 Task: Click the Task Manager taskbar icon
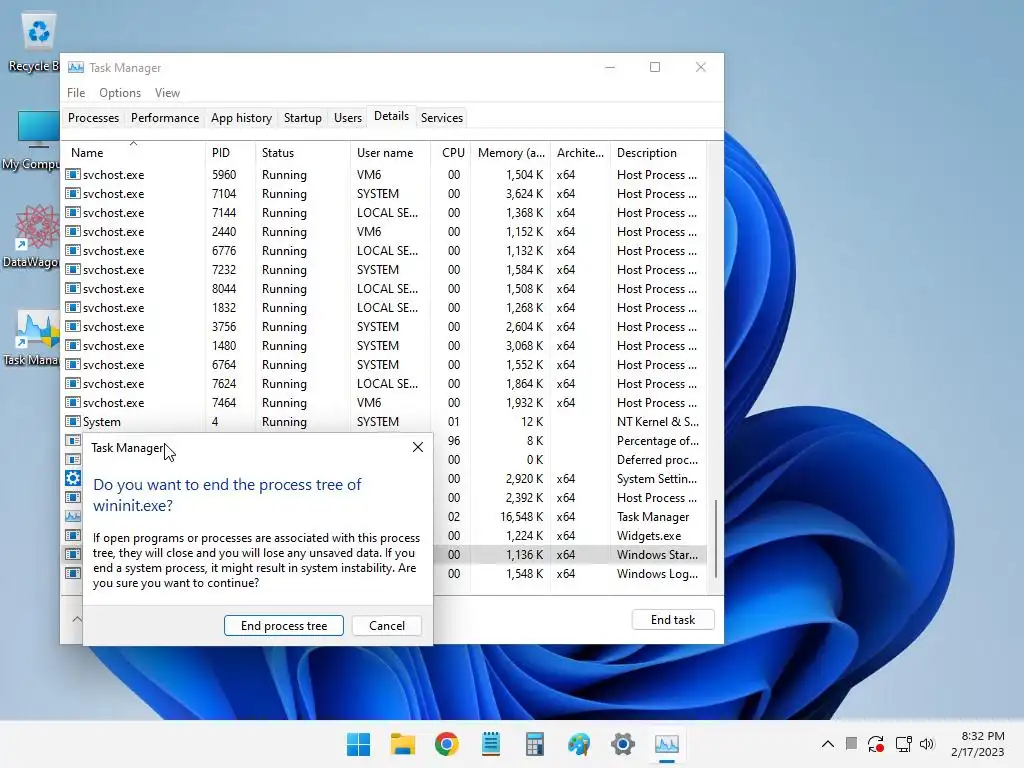(667, 744)
